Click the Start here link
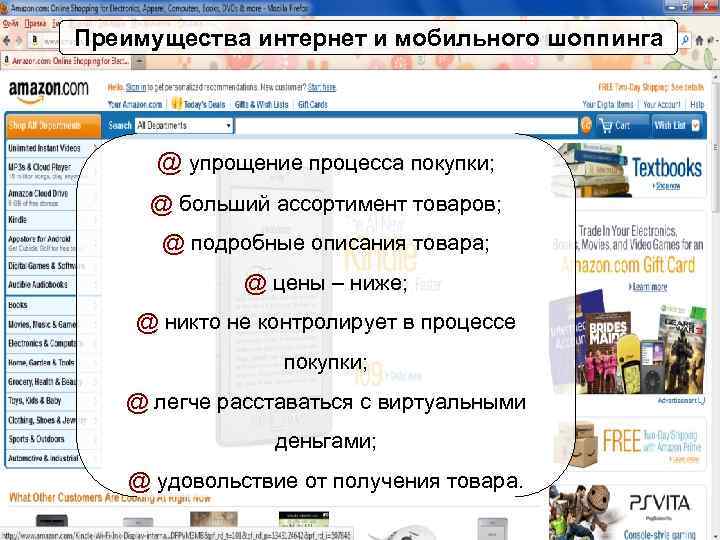 pyautogui.click(x=321, y=87)
